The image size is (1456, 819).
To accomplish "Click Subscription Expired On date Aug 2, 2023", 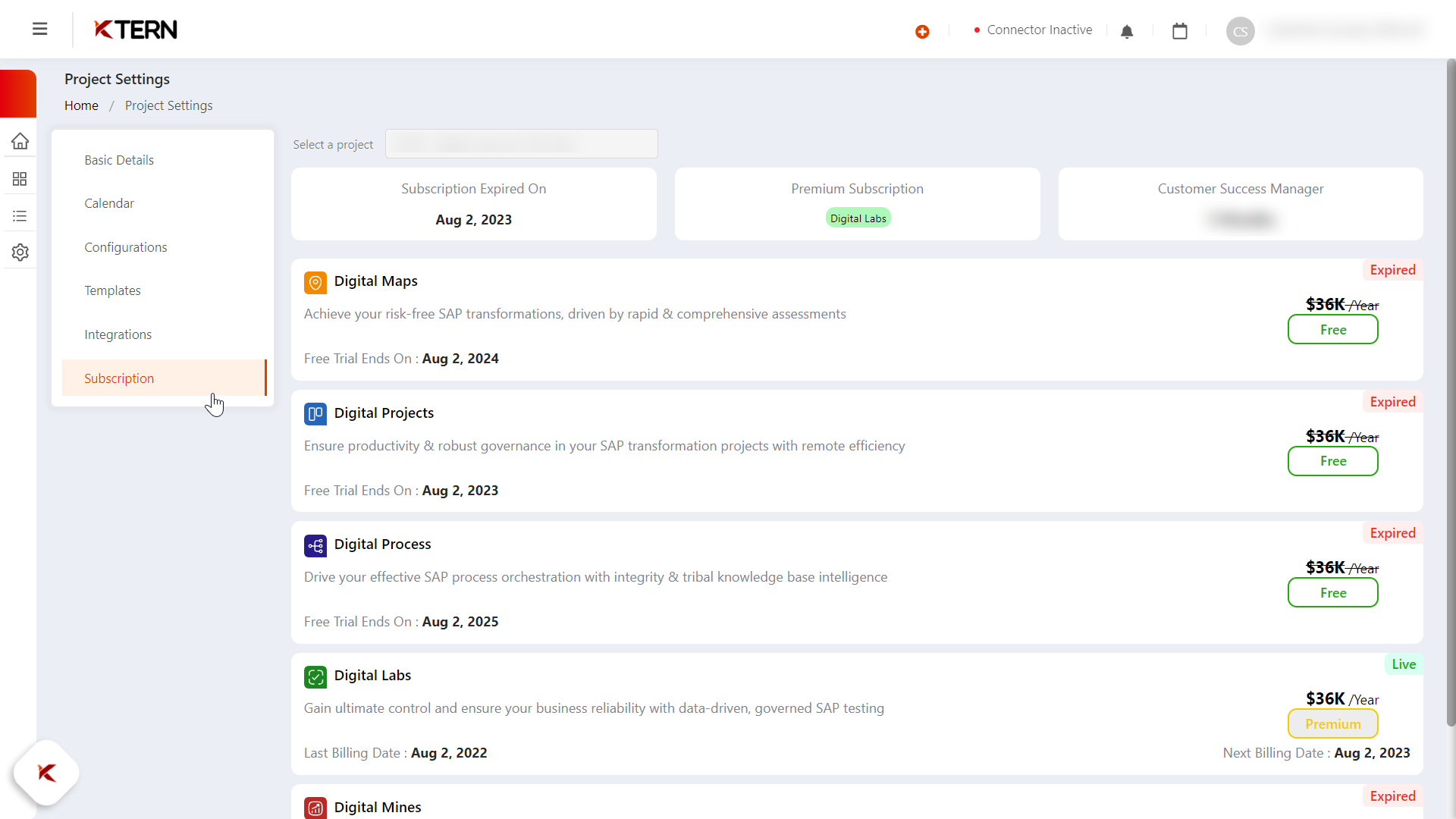I will click(x=473, y=219).
